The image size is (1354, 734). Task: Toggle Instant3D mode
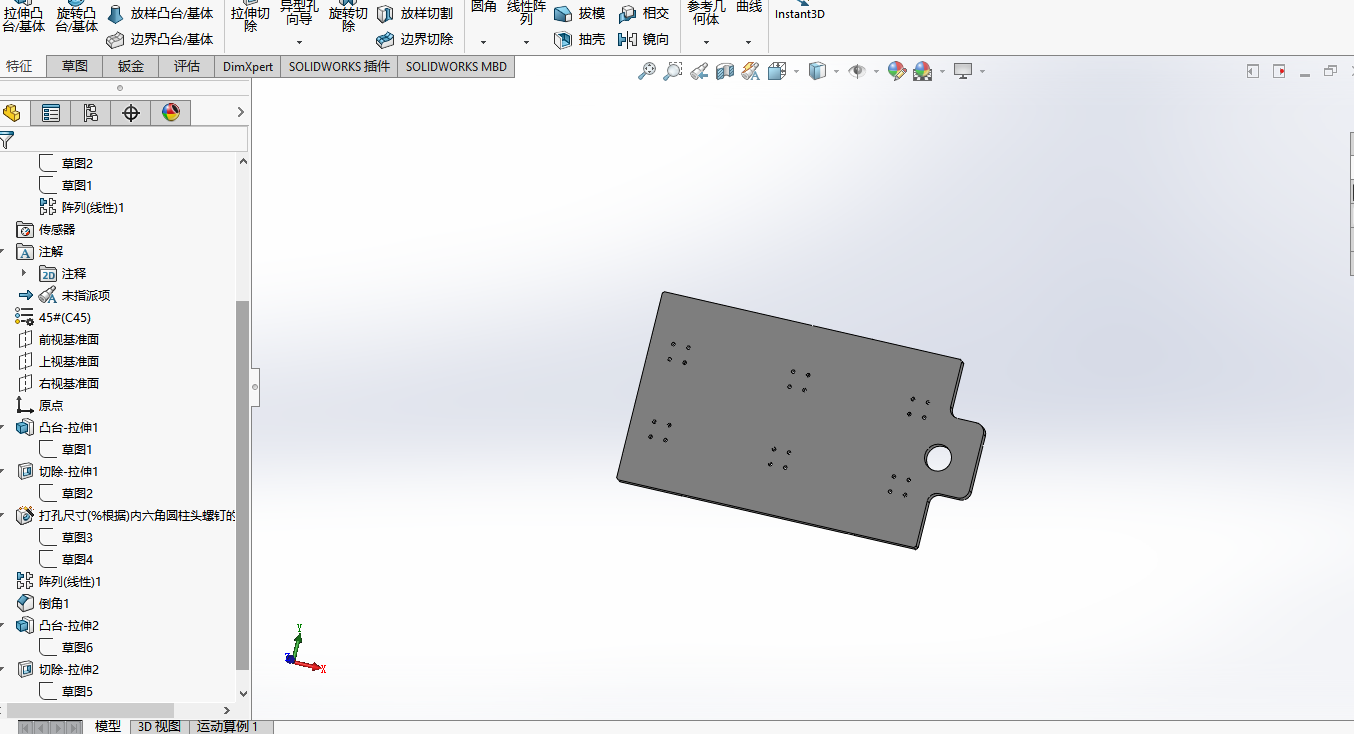point(799,11)
